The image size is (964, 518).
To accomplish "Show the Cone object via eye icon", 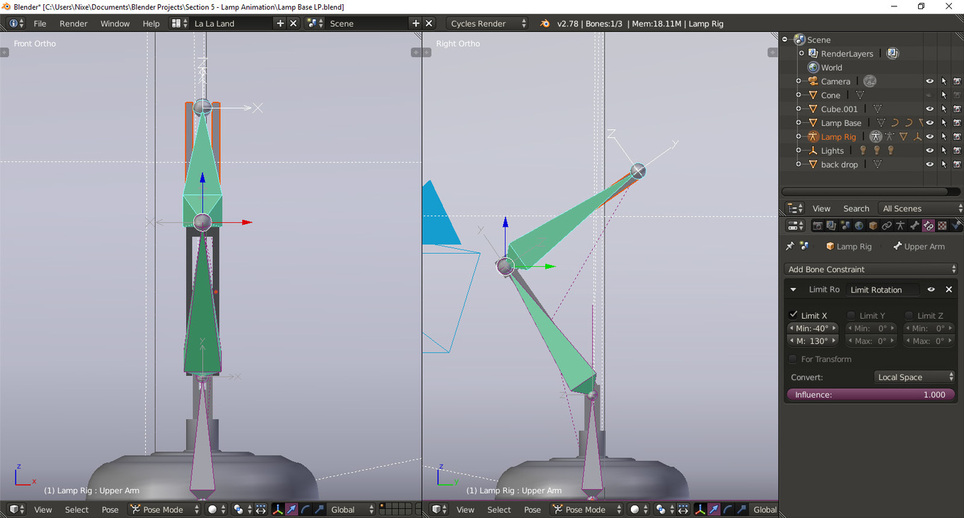I will coord(930,95).
